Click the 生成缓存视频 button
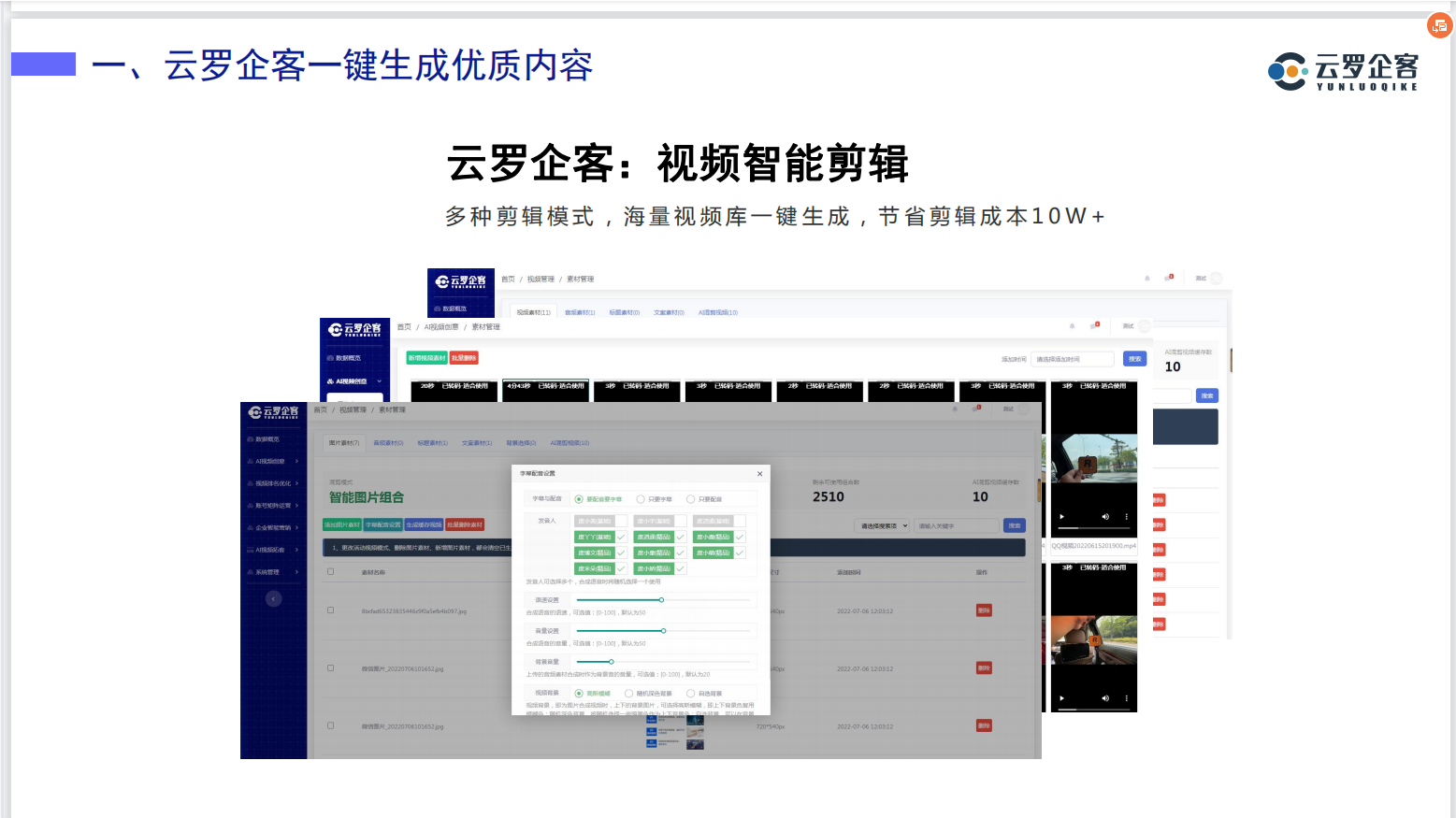 pos(424,525)
